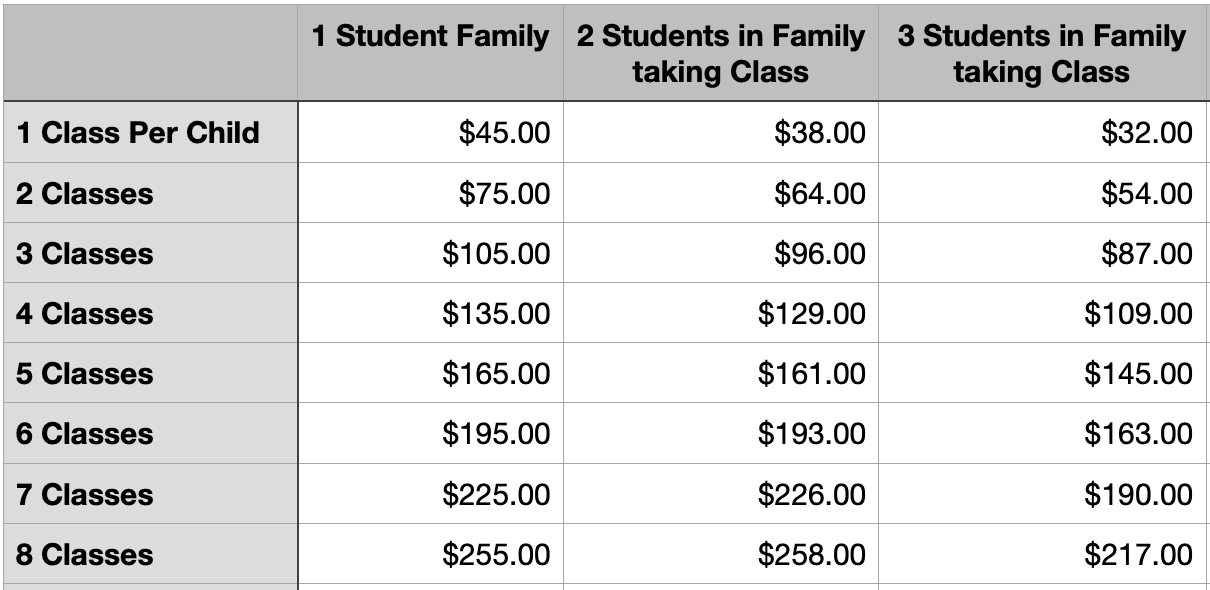Select the cell containing $96.00
Viewport: 1210px width, 590px height.
720,253
